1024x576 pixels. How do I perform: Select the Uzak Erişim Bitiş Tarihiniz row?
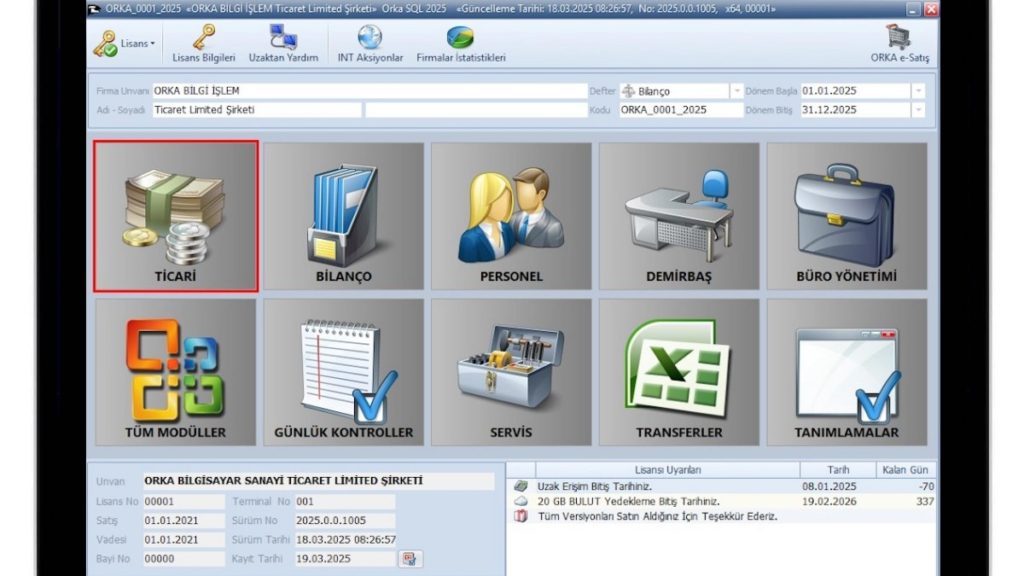tap(723, 486)
